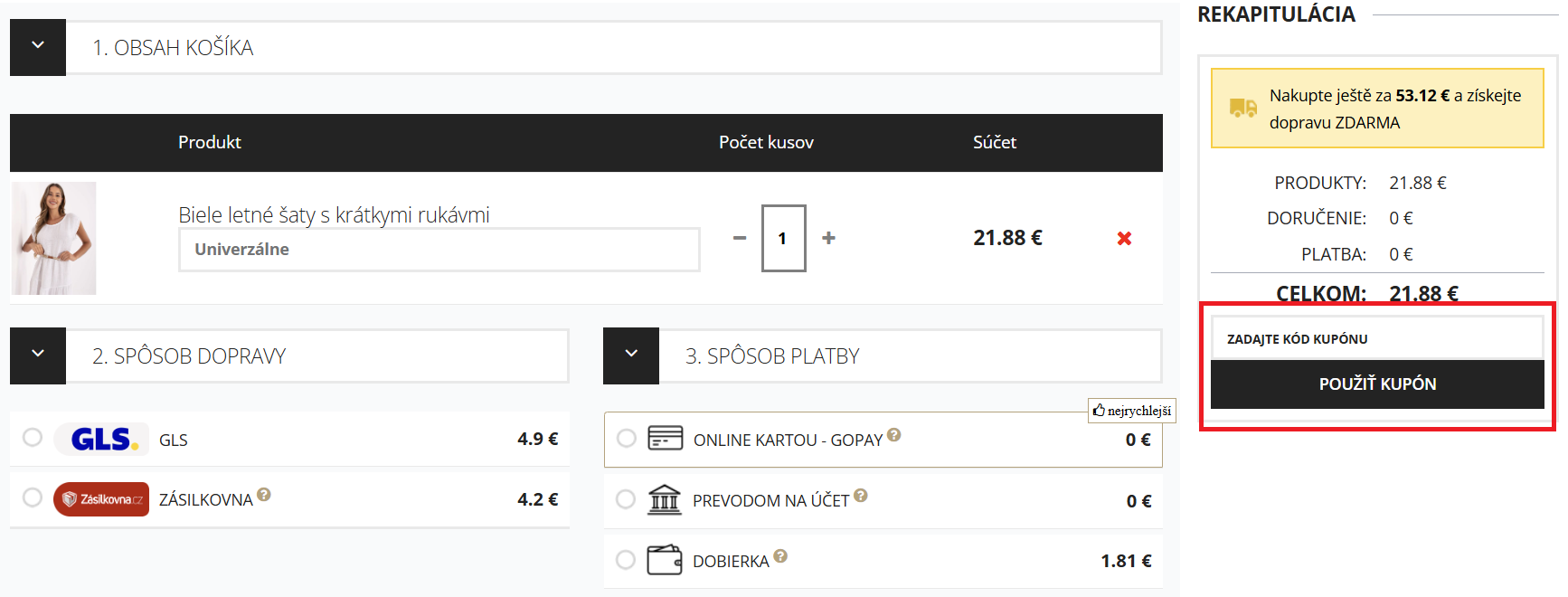This screenshot has height=597, width=1568.
Task: Collapse the Obsah košíka section chevron
Action: point(38,47)
